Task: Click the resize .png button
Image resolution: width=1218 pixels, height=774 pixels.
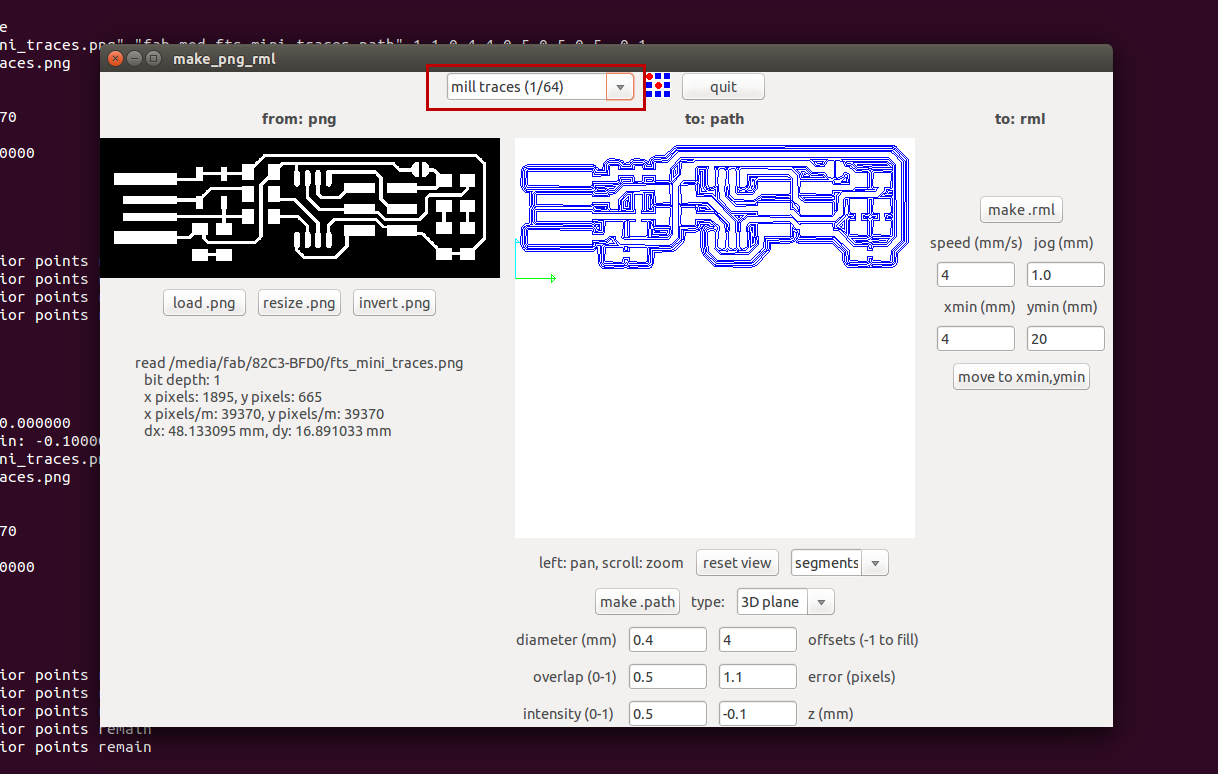Action: (299, 303)
